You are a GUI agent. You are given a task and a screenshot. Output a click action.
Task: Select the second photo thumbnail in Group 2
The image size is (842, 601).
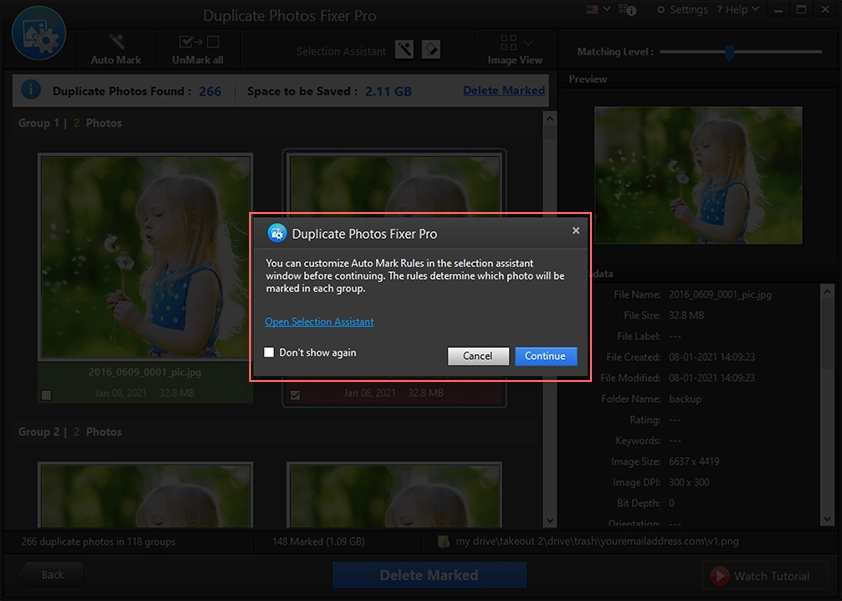[394, 495]
